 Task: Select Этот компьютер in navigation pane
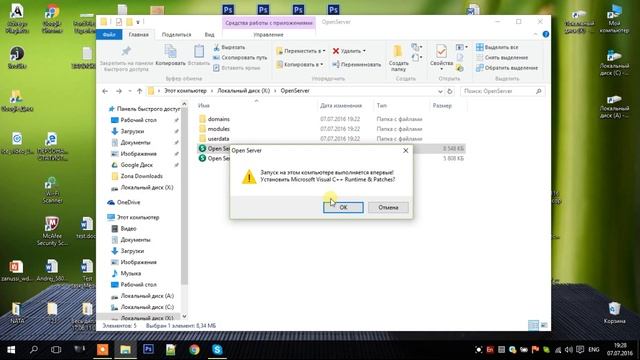(x=138, y=217)
